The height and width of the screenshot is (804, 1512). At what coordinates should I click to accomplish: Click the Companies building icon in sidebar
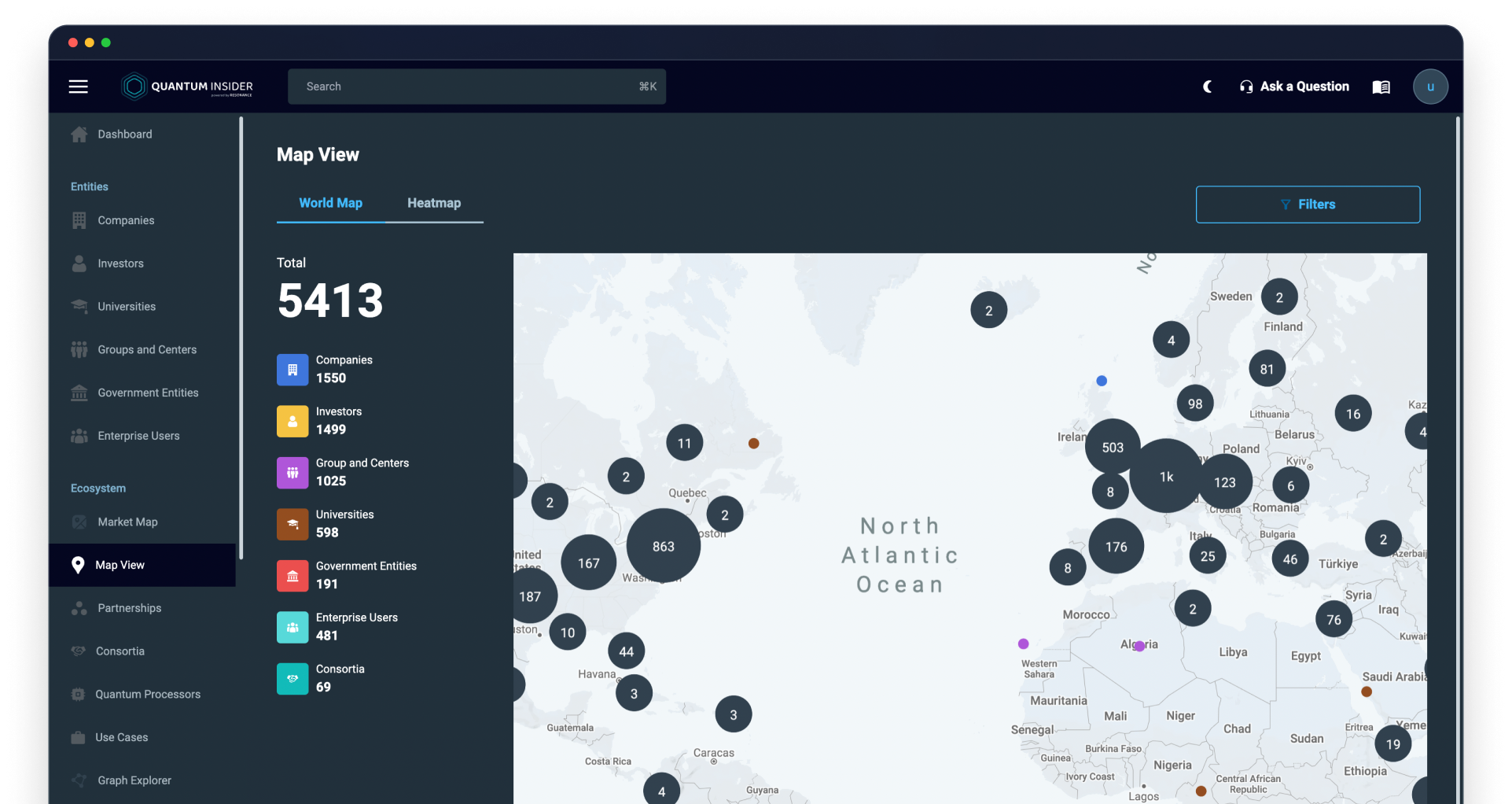(x=79, y=220)
